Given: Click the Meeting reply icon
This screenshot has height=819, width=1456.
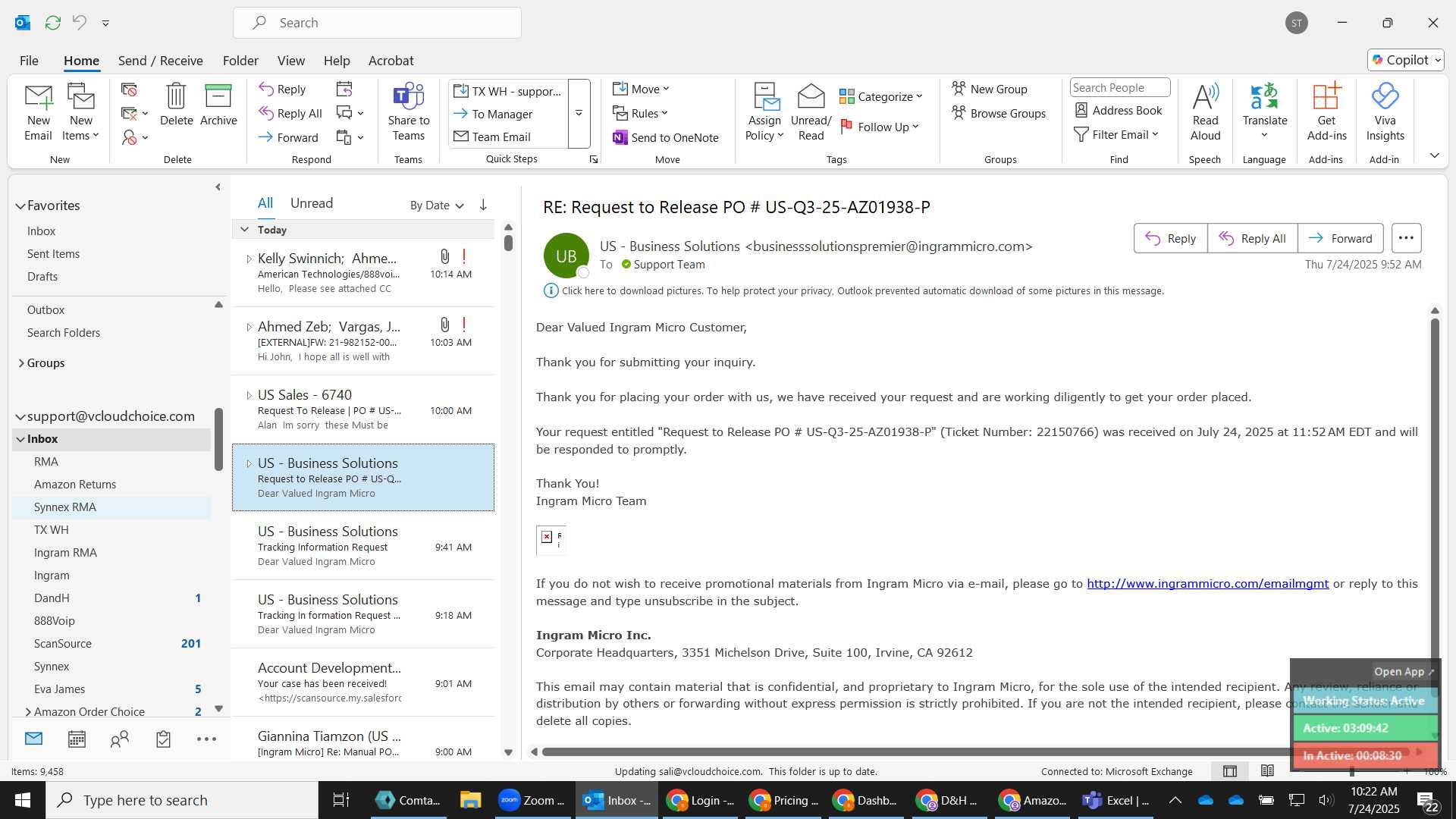Looking at the screenshot, I should point(344,89).
